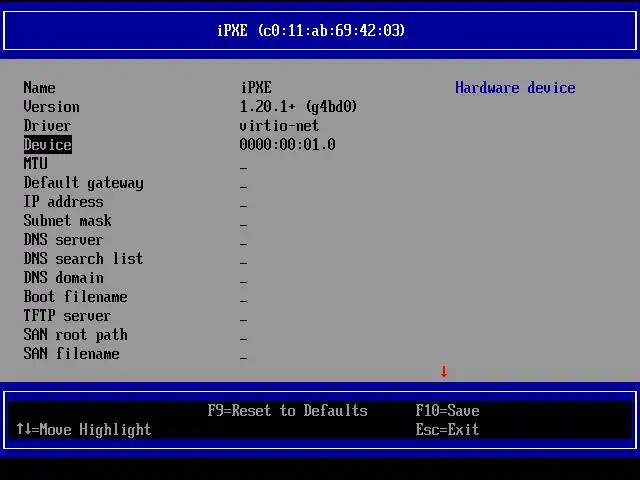Image resolution: width=640 pixels, height=480 pixels.
Task: Click the iPXE MAC address title
Action: (311, 31)
